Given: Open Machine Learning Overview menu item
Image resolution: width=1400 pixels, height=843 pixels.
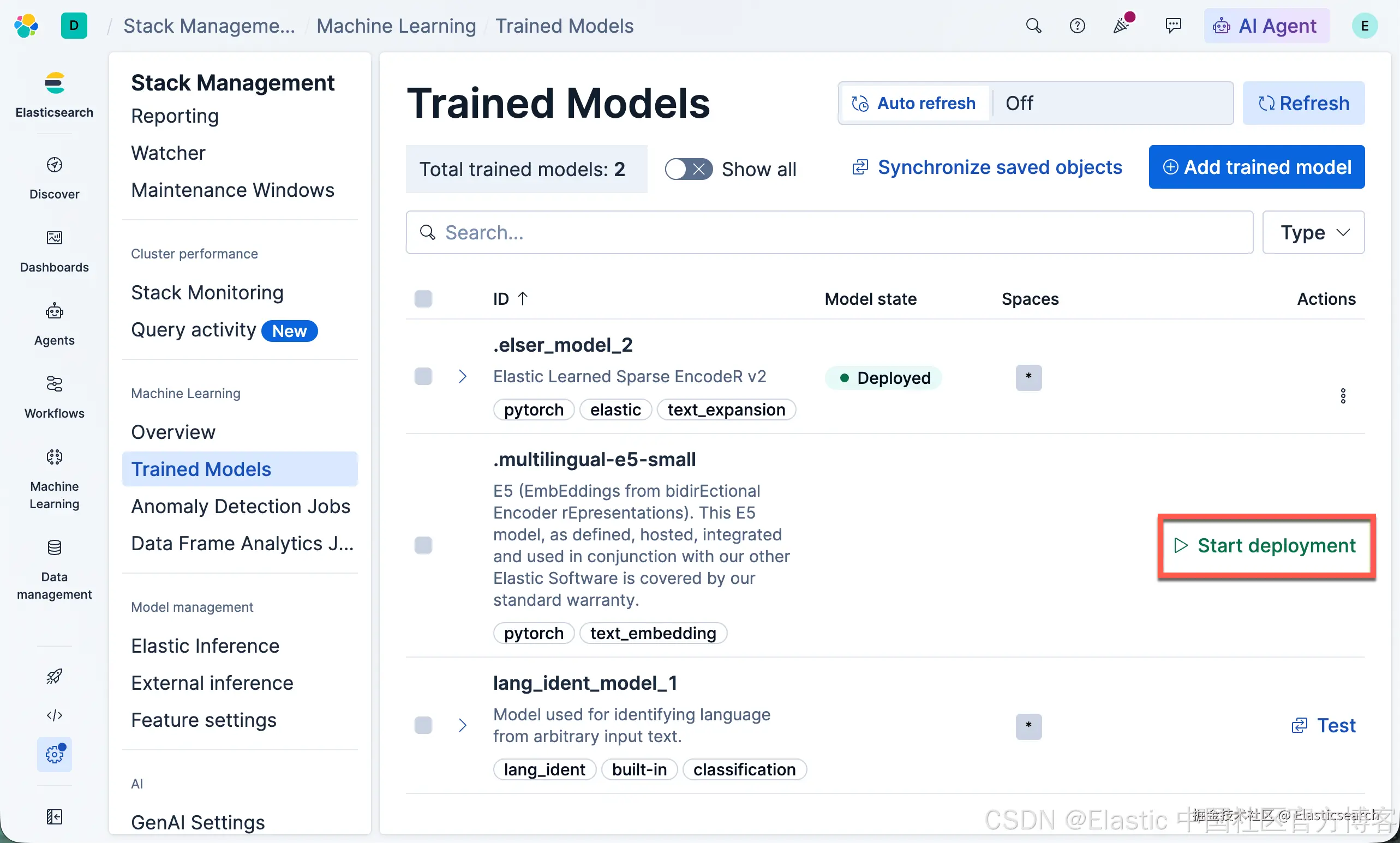Looking at the screenshot, I should (173, 432).
